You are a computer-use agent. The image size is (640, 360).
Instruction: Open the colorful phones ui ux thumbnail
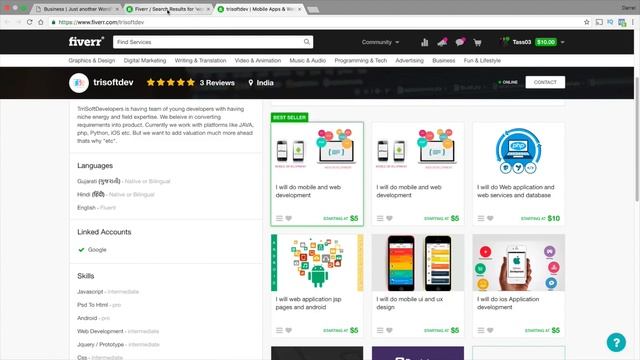(x=418, y=262)
